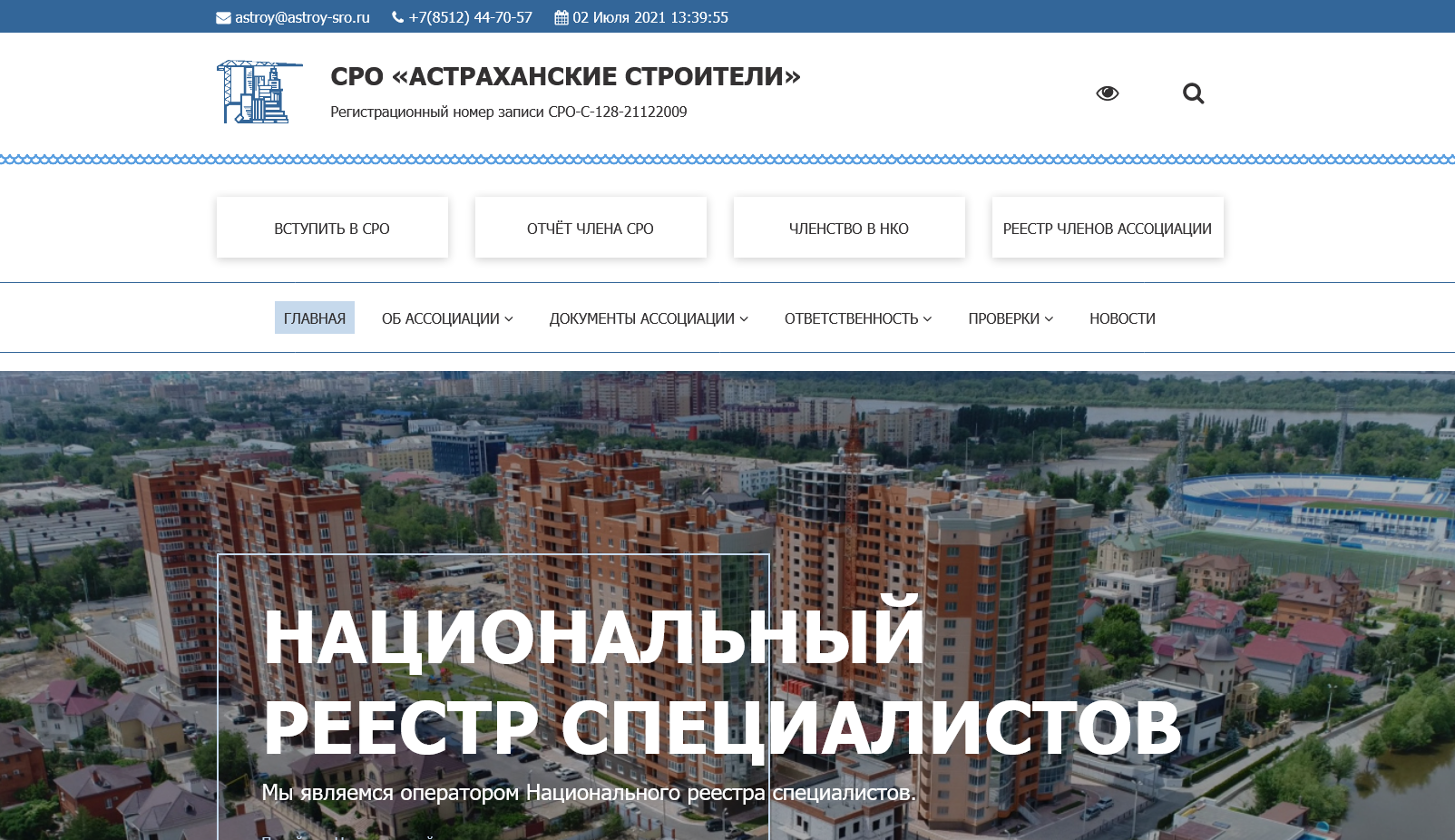This screenshot has width=1455, height=840.
Task: Expand the ОБ АССОЦИАЦИИ dropdown menu
Action: click(447, 318)
